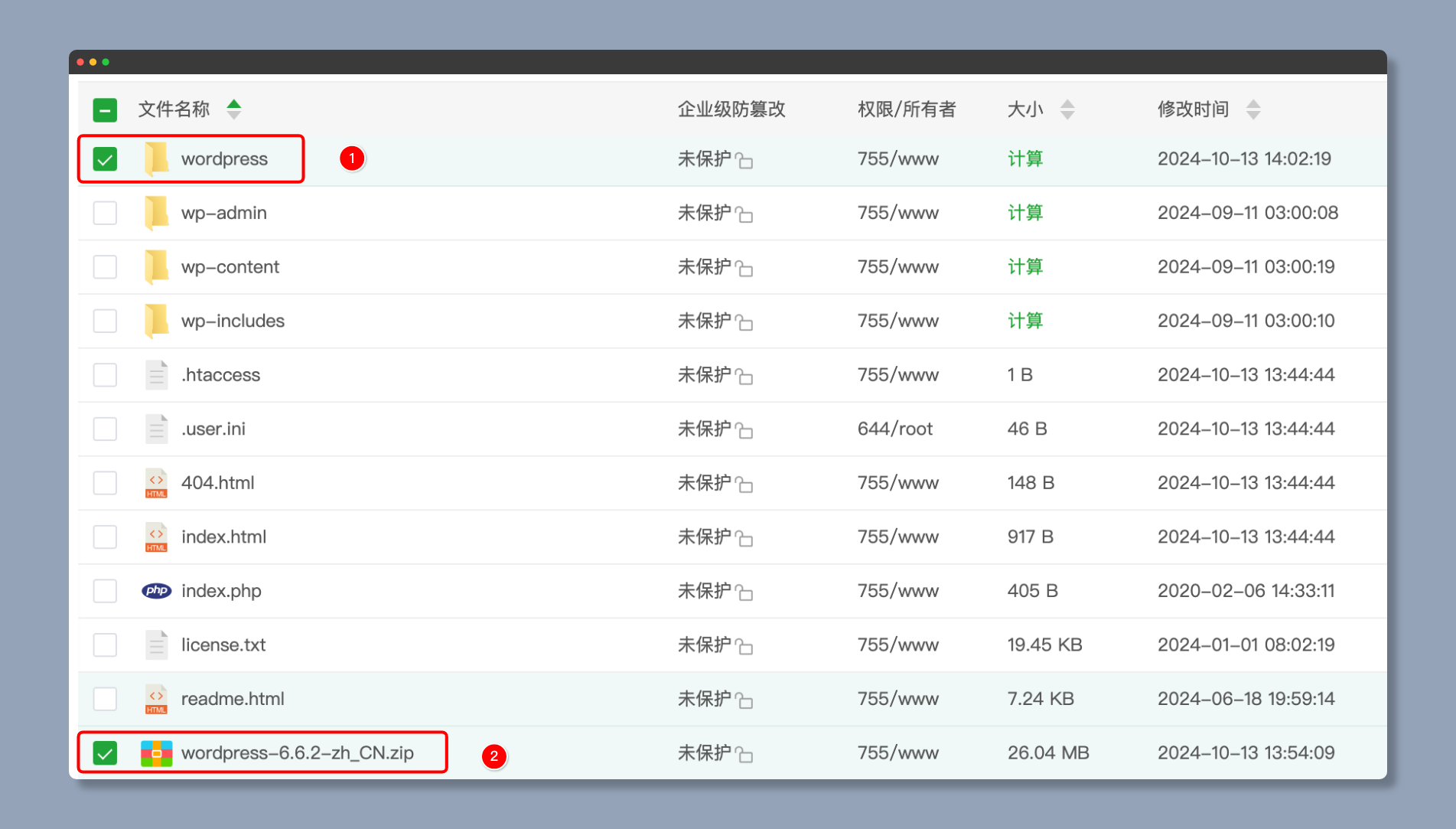Click the file name readme.html

point(233,699)
